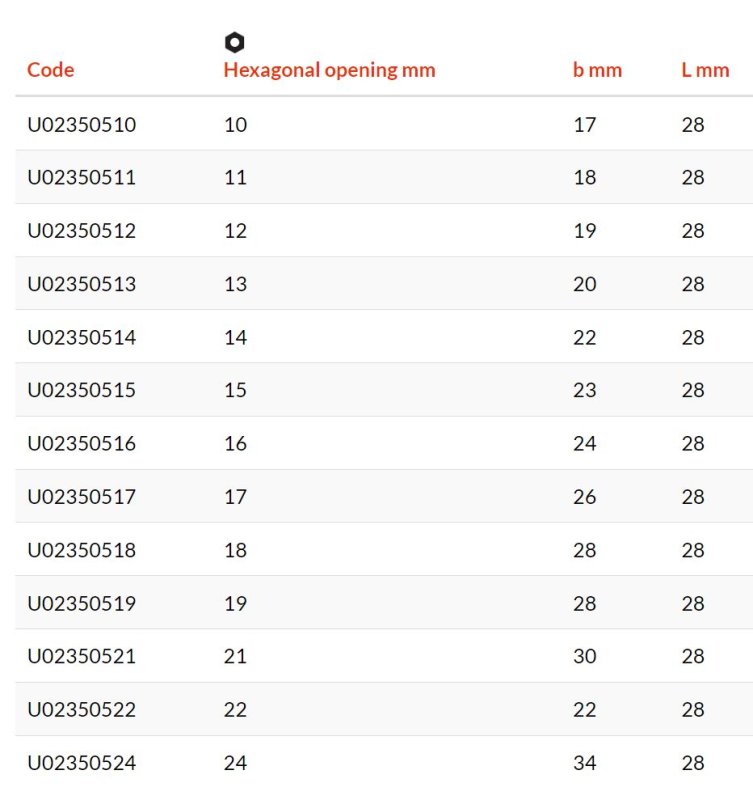Screen dimensions: 753x800
Task: Select product code U02350521
Action: [x=82, y=656]
